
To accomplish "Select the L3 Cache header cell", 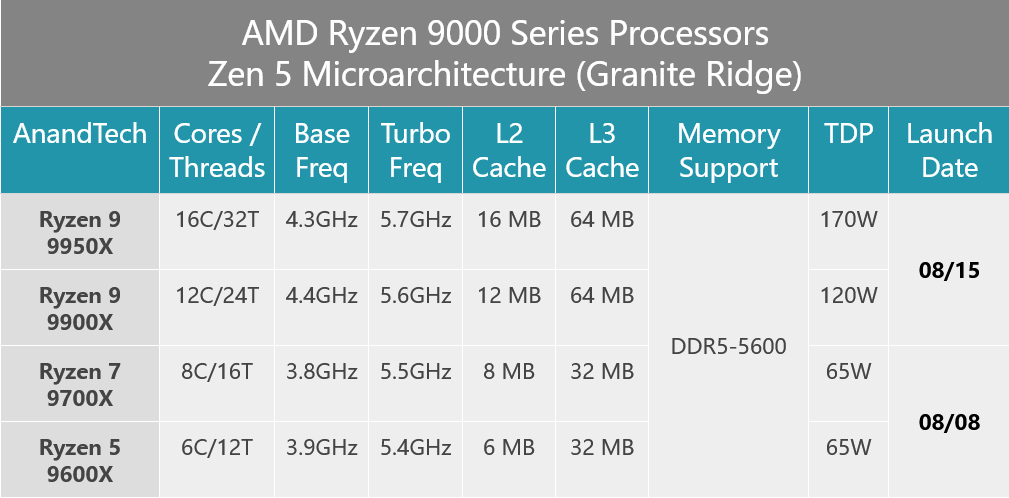I will pyautogui.click(x=602, y=150).
